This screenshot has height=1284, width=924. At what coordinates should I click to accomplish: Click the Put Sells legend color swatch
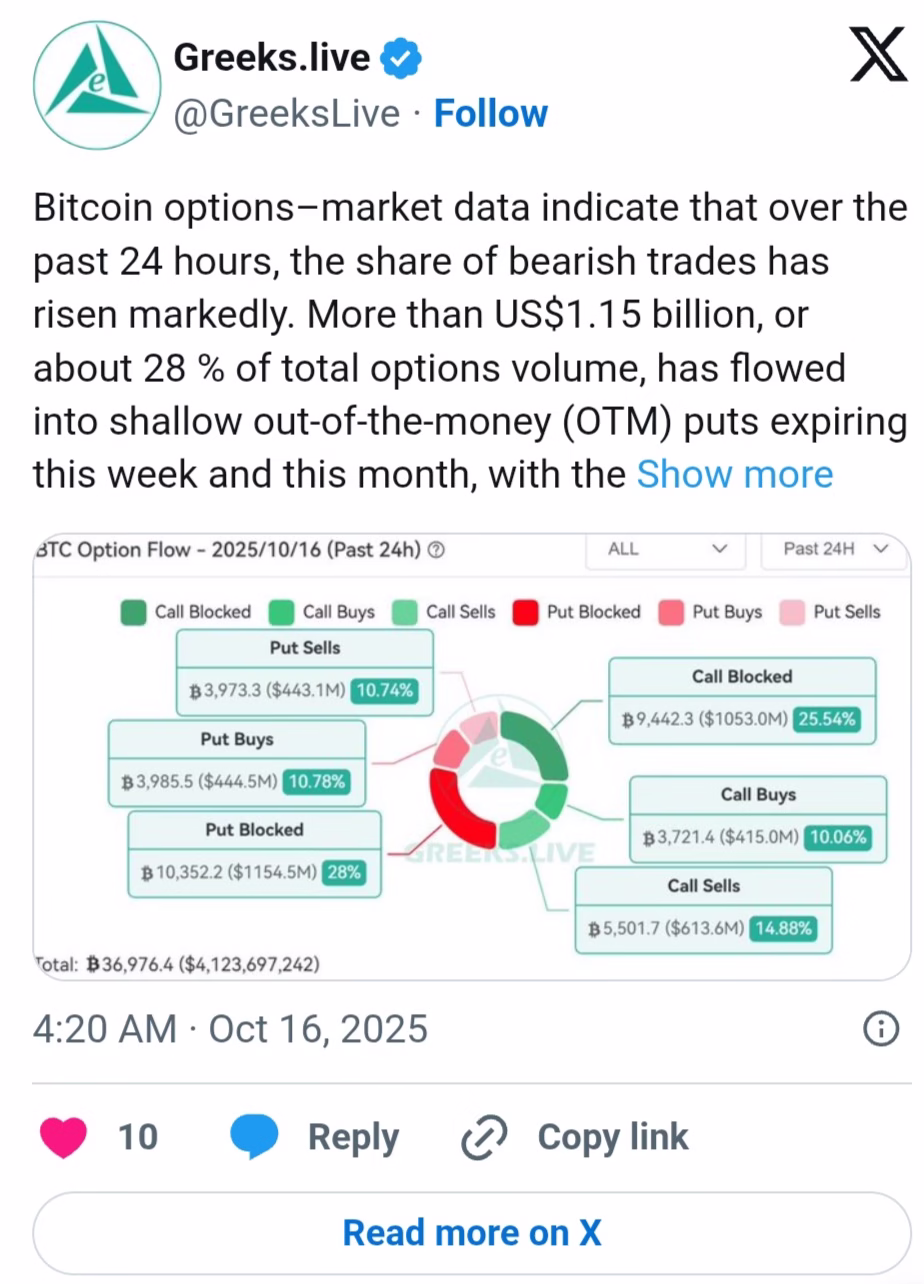point(792,612)
